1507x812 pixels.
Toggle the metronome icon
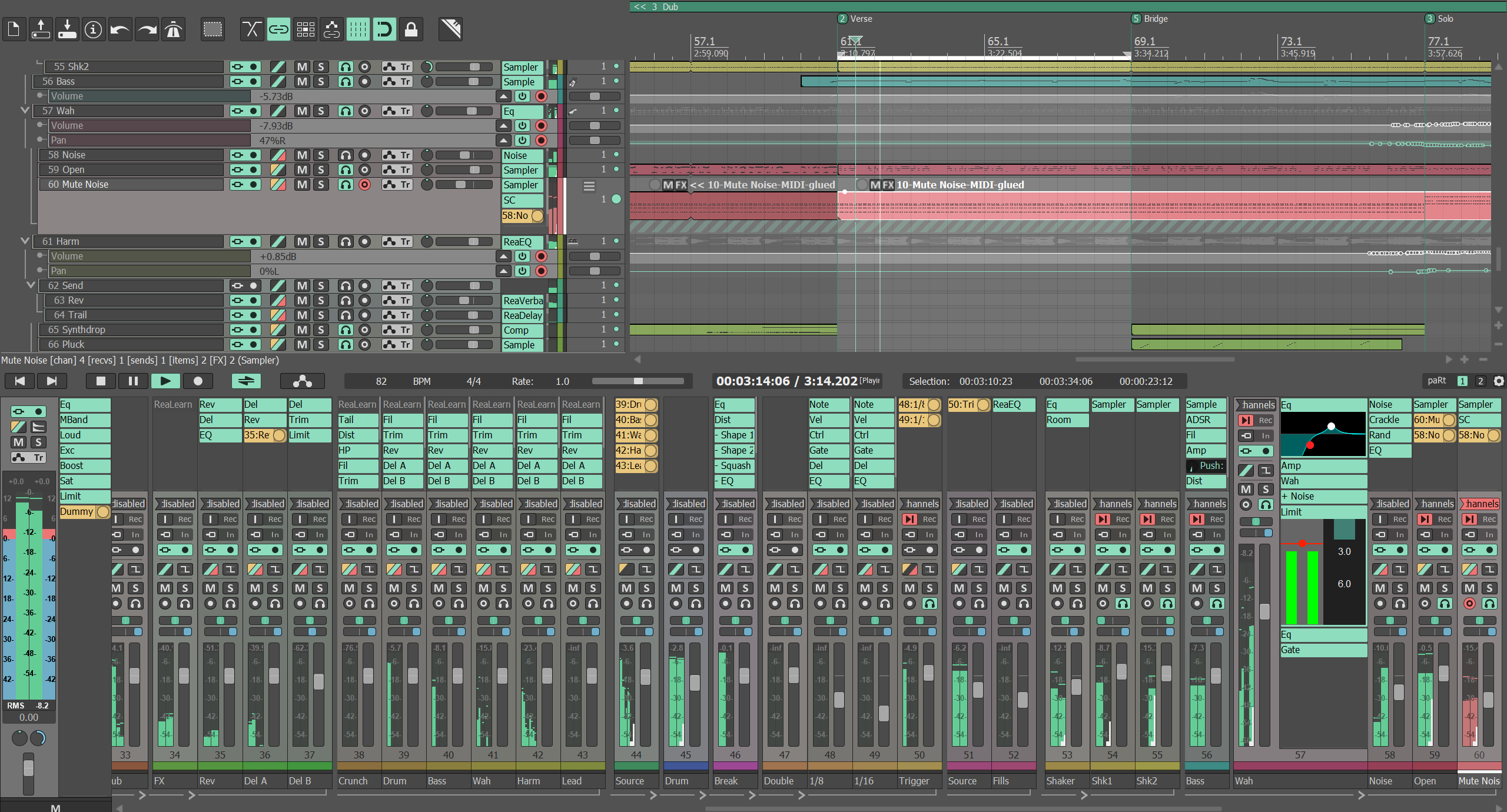[x=173, y=29]
